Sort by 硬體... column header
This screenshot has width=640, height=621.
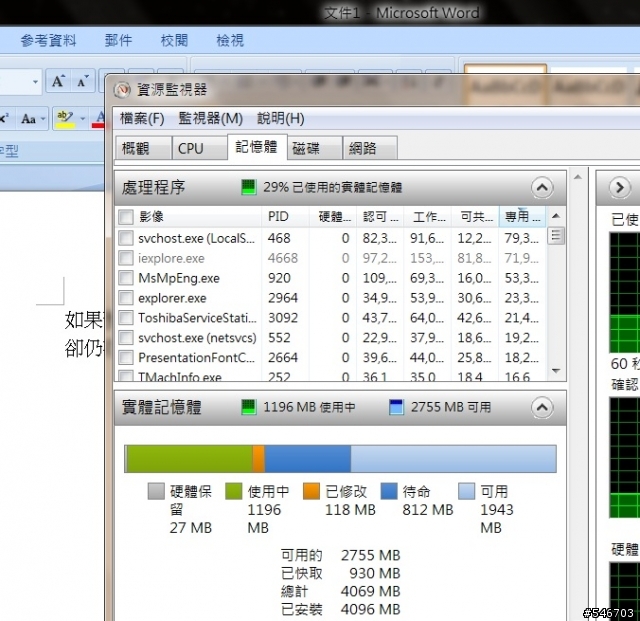coord(333,216)
